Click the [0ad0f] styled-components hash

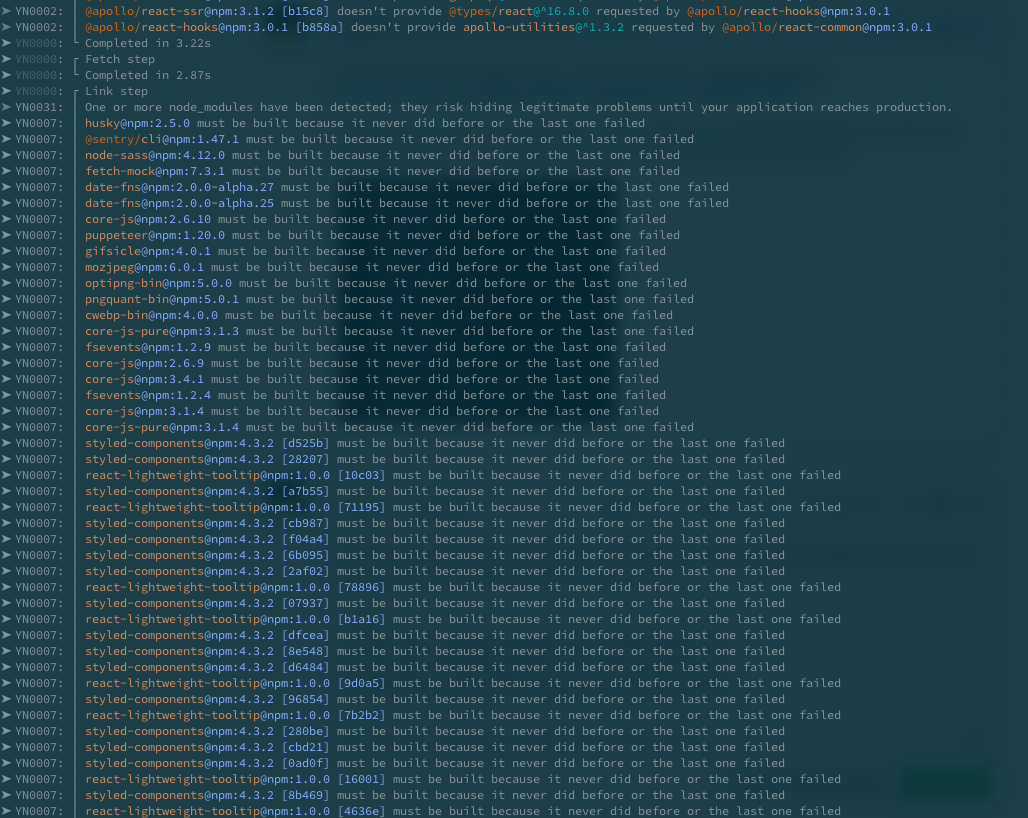tap(306, 764)
